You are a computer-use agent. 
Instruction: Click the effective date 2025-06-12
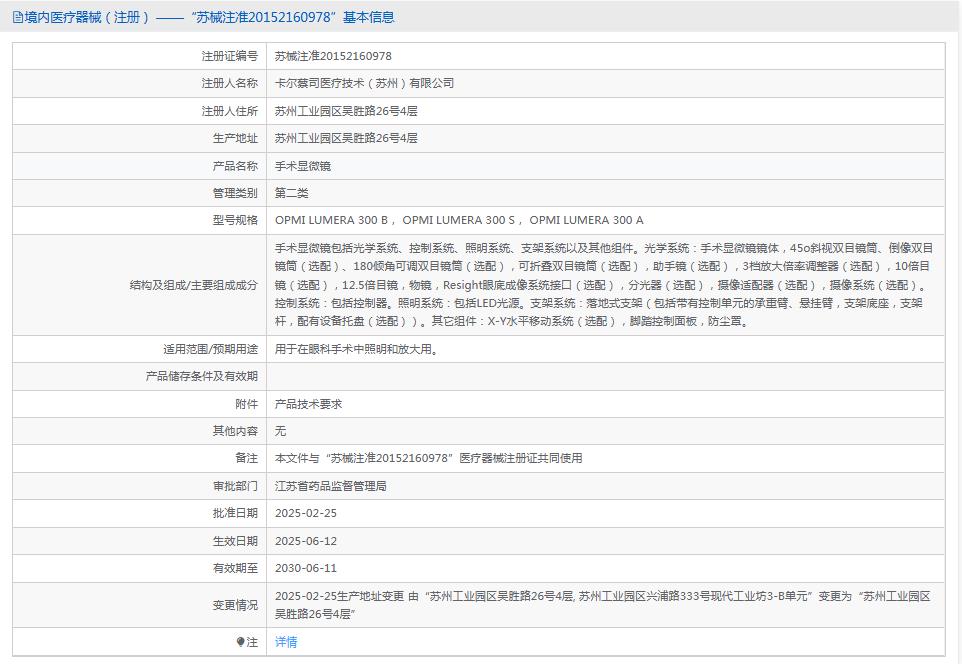[x=306, y=541]
